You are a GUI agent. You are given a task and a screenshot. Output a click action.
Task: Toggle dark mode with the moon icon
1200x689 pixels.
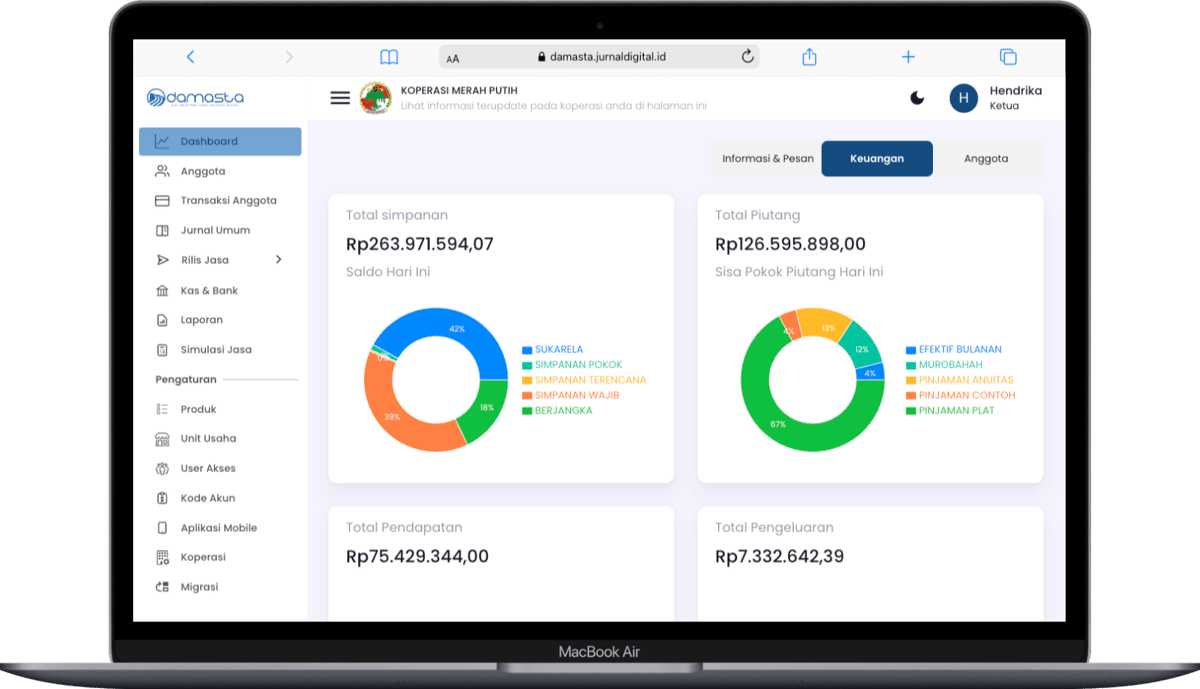pos(917,97)
